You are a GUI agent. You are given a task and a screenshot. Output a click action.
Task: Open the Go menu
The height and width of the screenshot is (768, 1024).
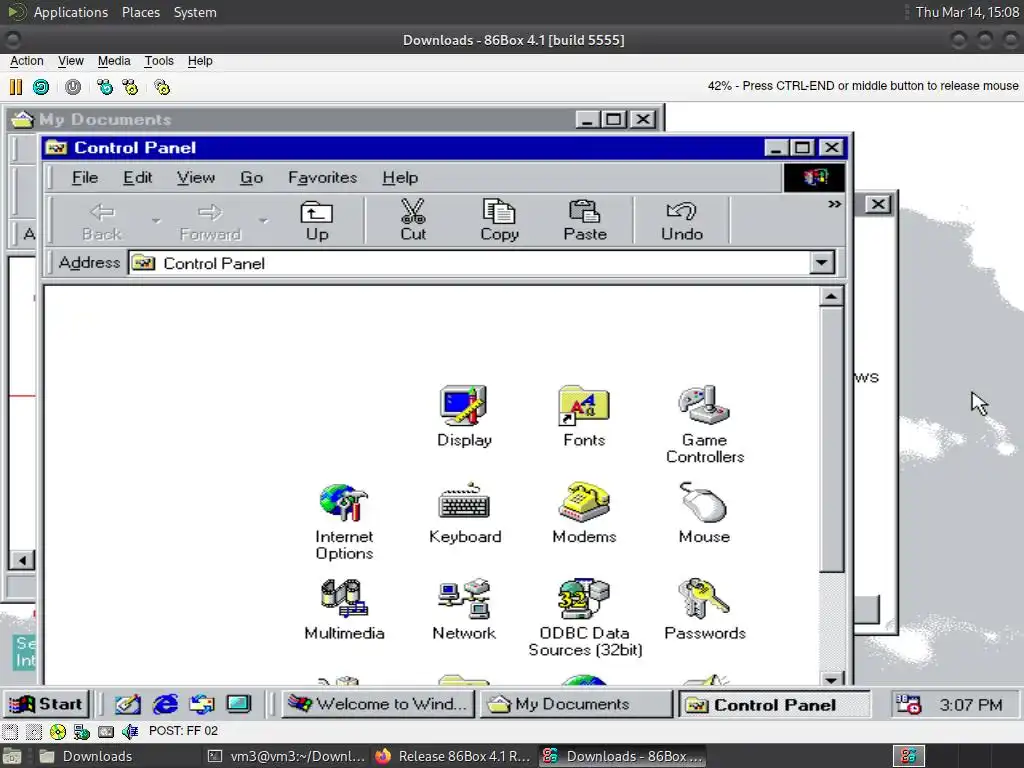251,178
